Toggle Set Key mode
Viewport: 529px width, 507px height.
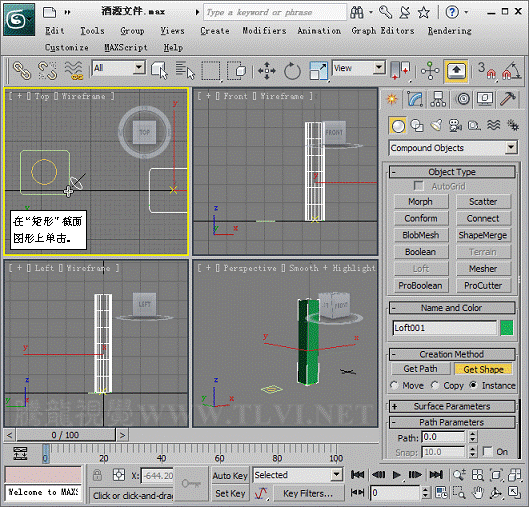click(x=230, y=494)
